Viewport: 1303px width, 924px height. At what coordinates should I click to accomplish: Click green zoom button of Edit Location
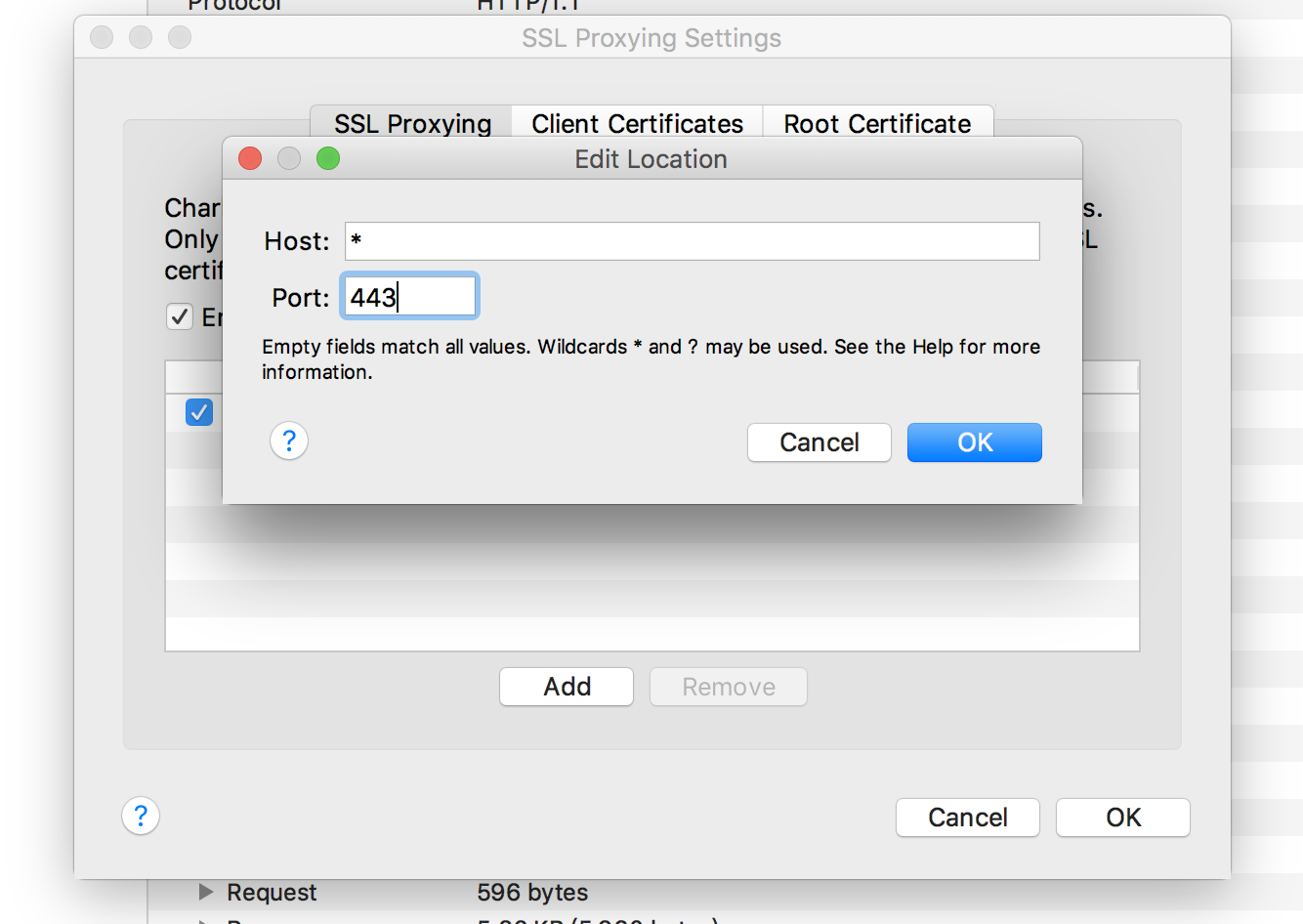tap(328, 158)
